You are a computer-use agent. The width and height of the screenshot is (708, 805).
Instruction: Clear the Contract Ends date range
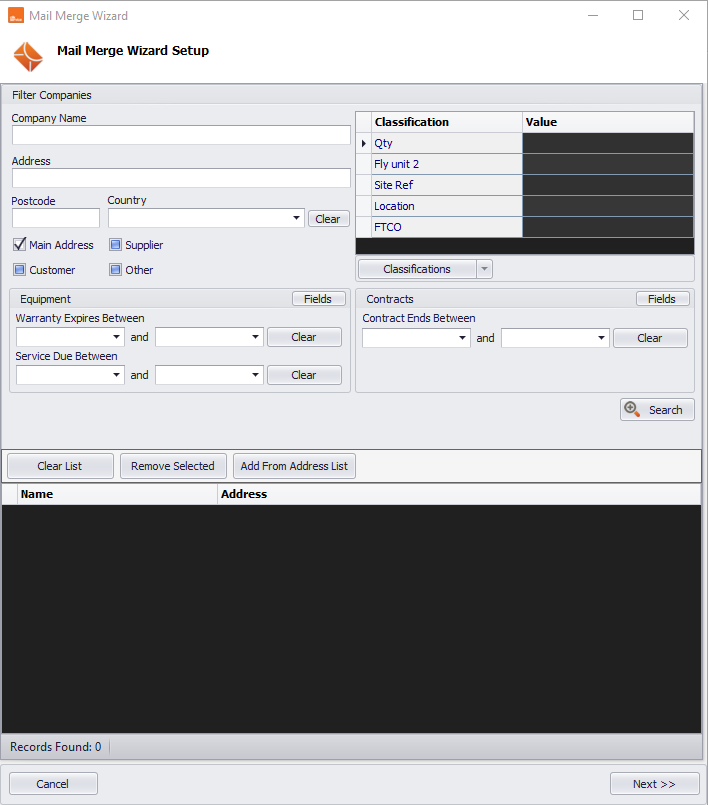(650, 338)
